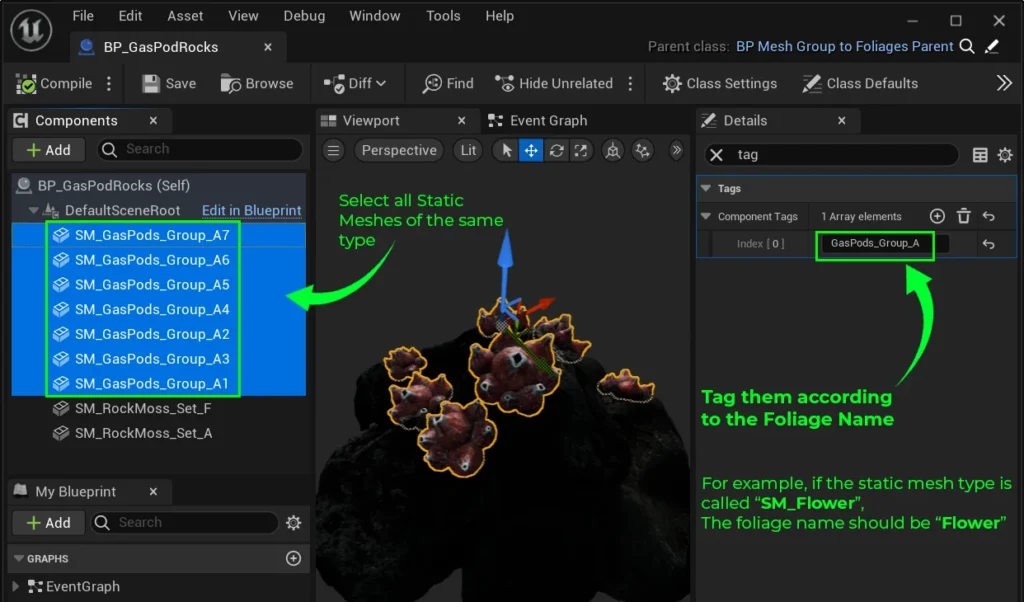Toggle world/local coordinate space icon
1024x602 pixels.
point(612,150)
